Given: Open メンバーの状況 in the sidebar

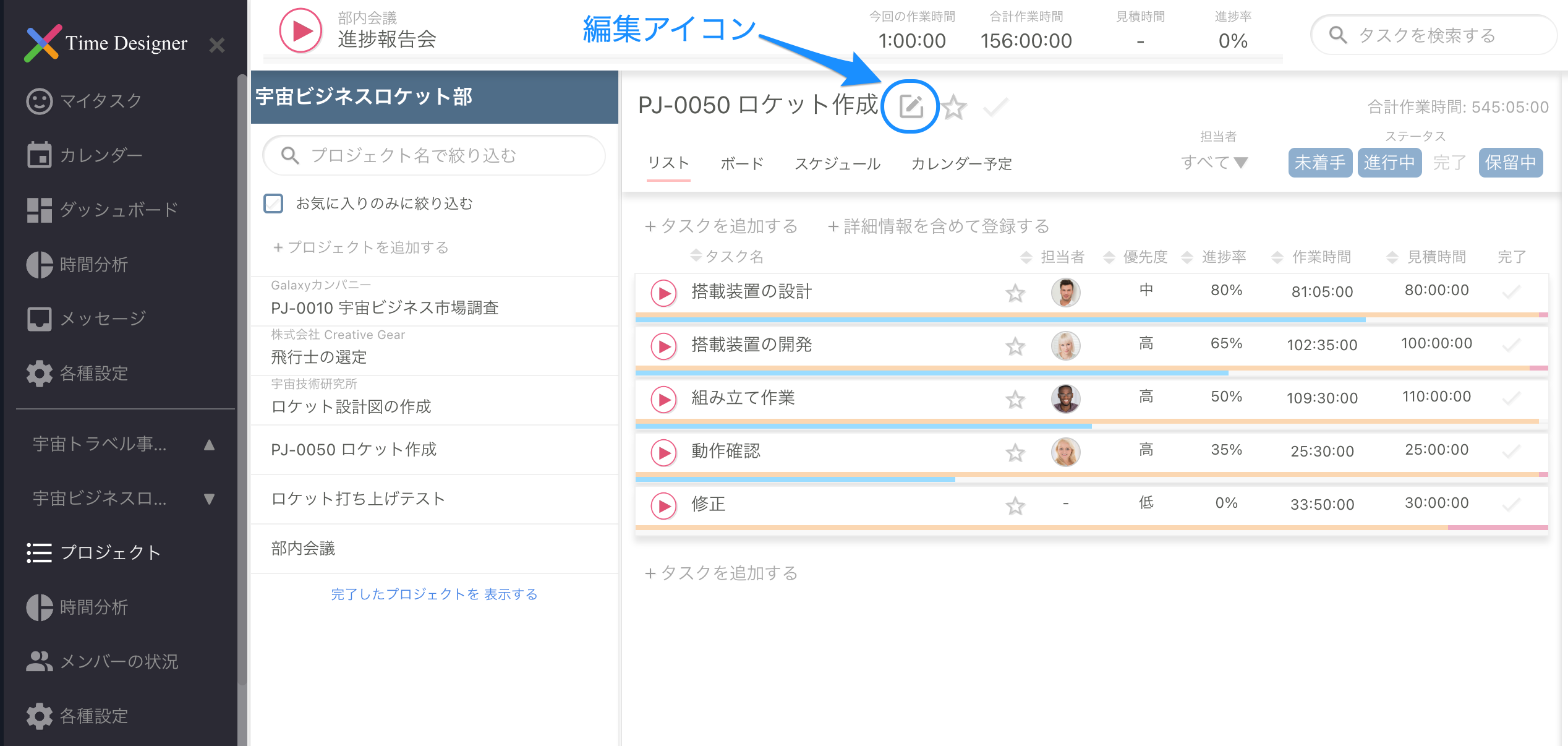Looking at the screenshot, I should coord(119,661).
